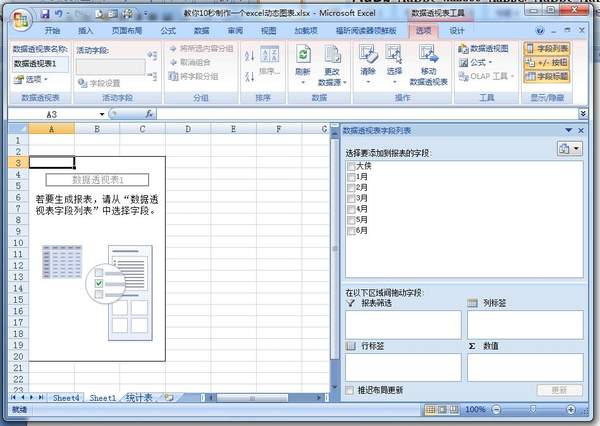The image size is (600, 426).
Task: Enable the defer layout update (推迟布局更新) checkbox
Action: 349,389
